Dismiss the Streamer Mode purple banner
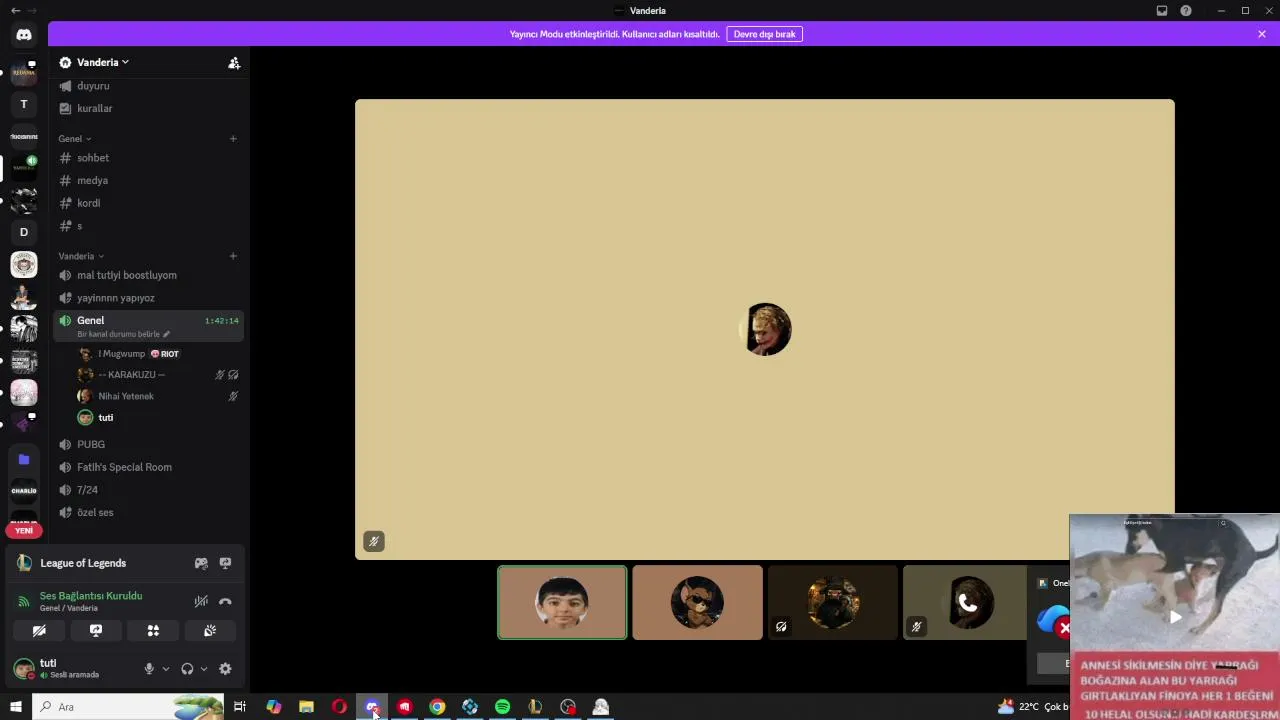The height and width of the screenshot is (720, 1280). pyautogui.click(x=1262, y=34)
